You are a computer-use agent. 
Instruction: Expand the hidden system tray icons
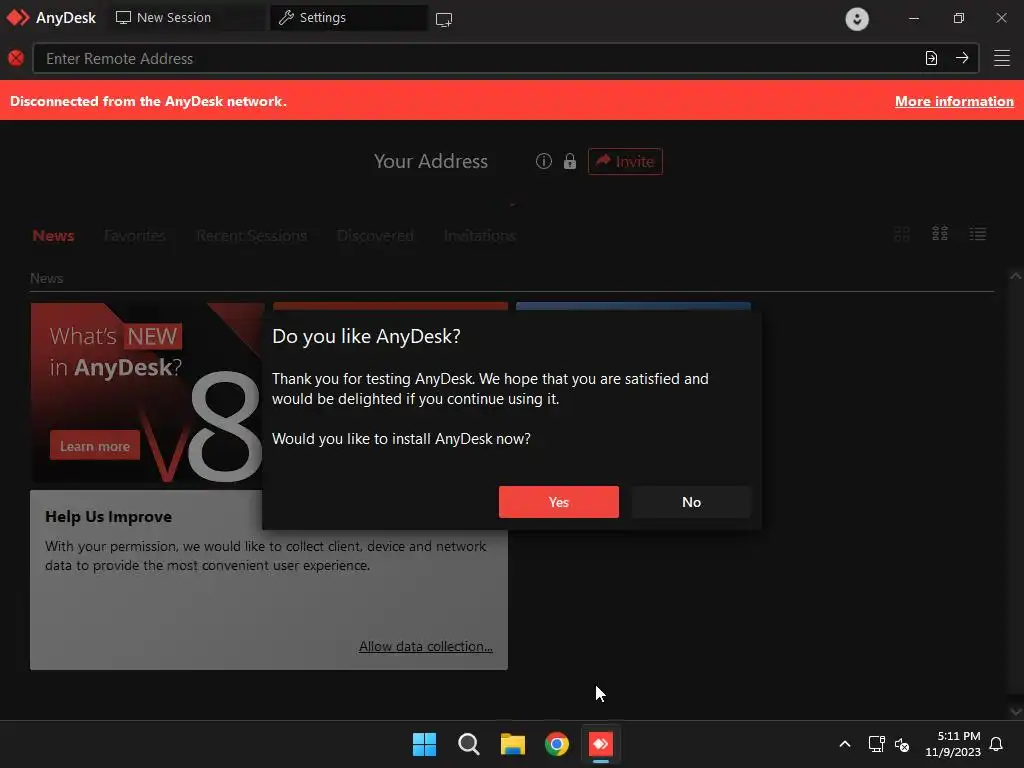[844, 744]
